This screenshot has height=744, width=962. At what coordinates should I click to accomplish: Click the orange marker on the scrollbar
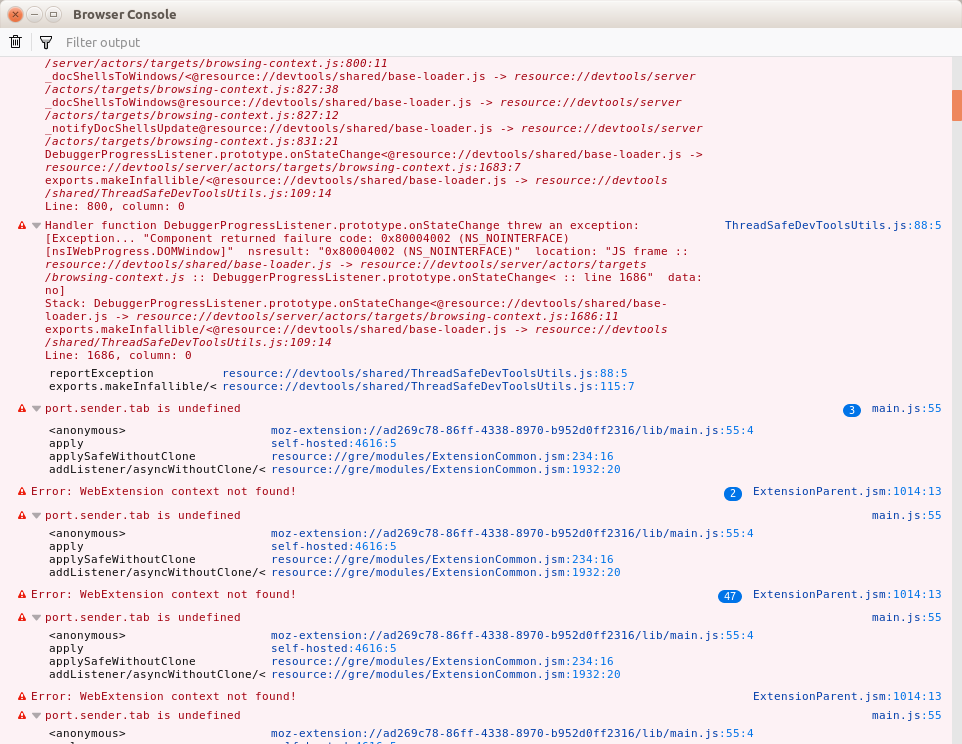click(956, 105)
